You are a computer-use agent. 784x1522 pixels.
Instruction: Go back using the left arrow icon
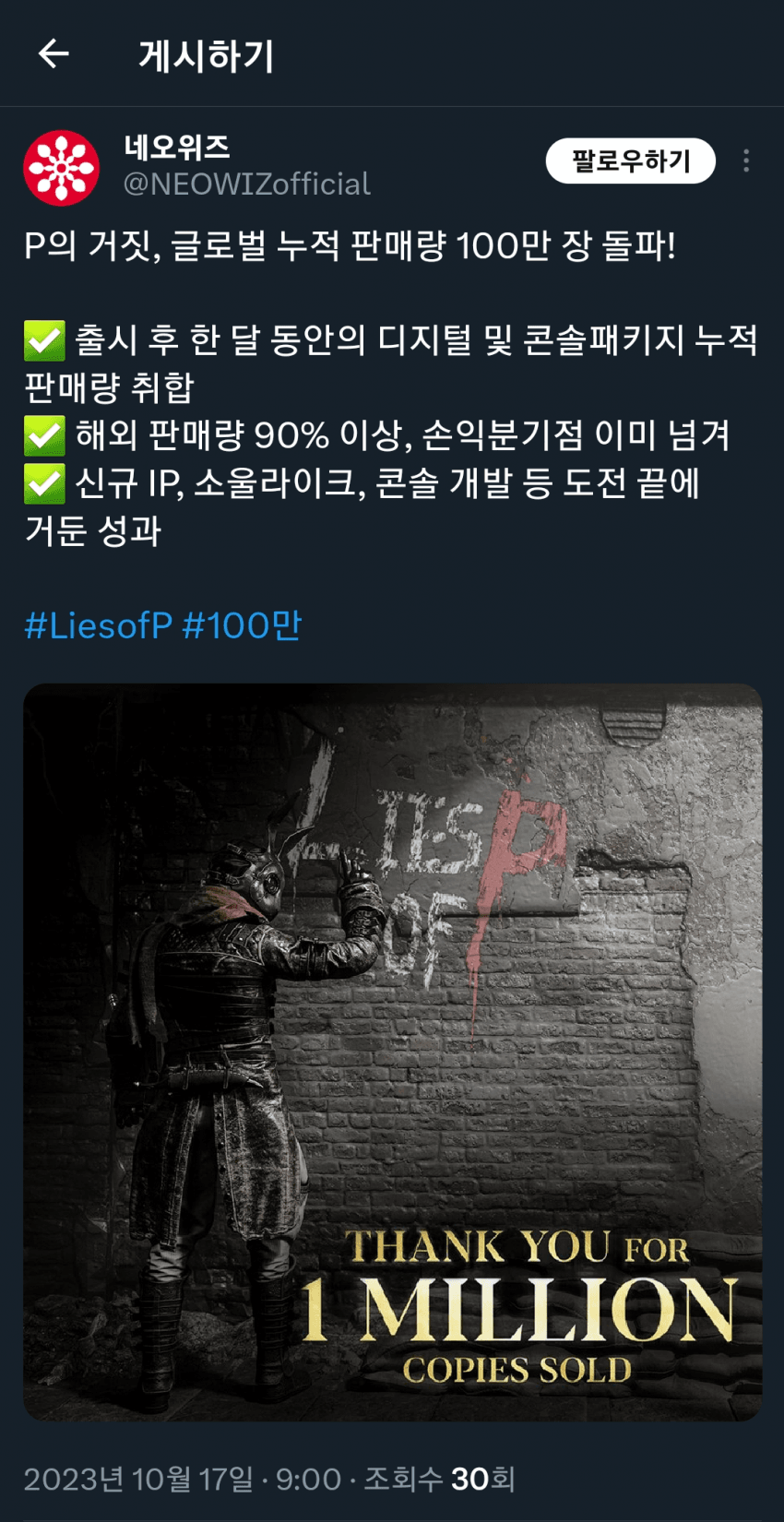53,54
